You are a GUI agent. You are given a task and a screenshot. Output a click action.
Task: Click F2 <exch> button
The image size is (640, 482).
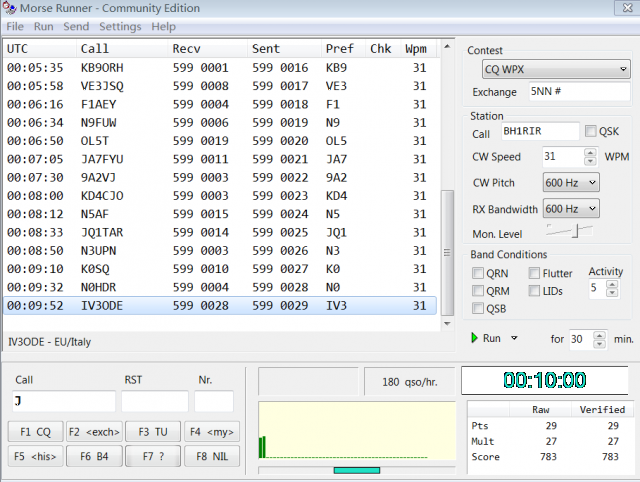point(94,432)
